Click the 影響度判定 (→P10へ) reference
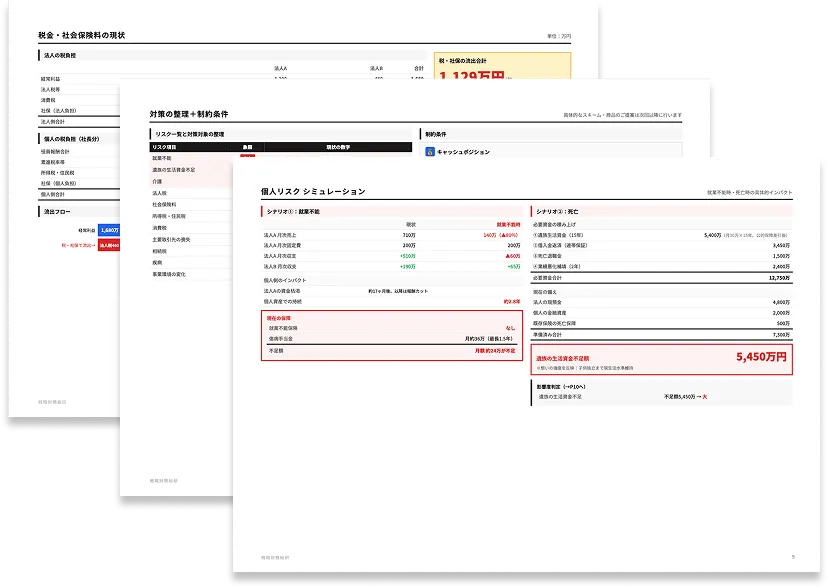829x588 pixels. [567, 385]
